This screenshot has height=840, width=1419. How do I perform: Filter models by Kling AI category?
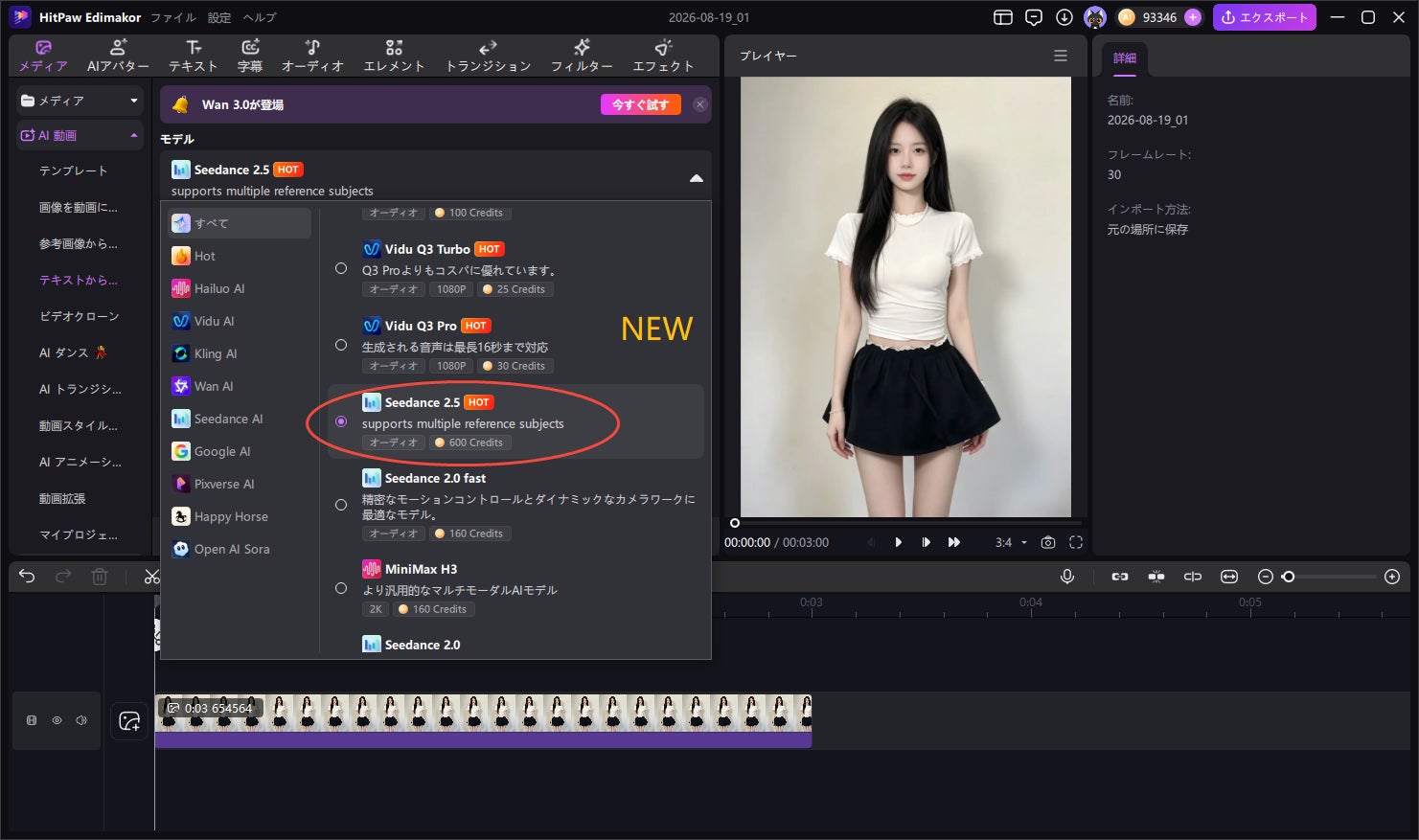point(240,353)
